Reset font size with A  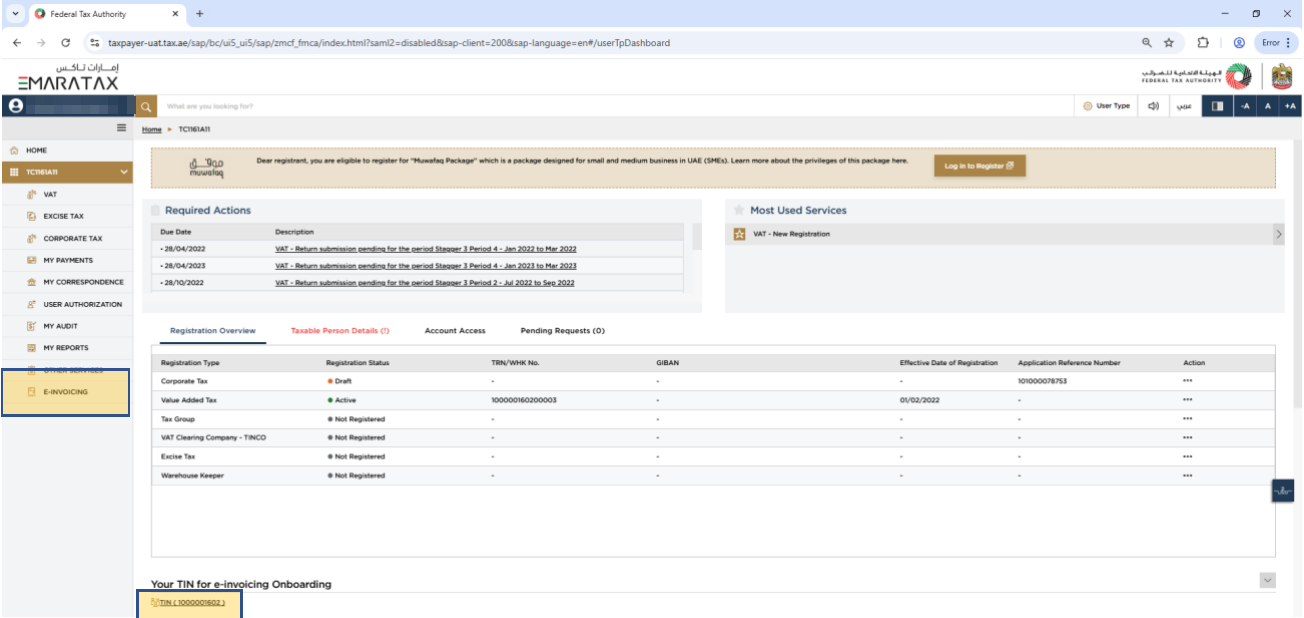pyautogui.click(x=1268, y=105)
